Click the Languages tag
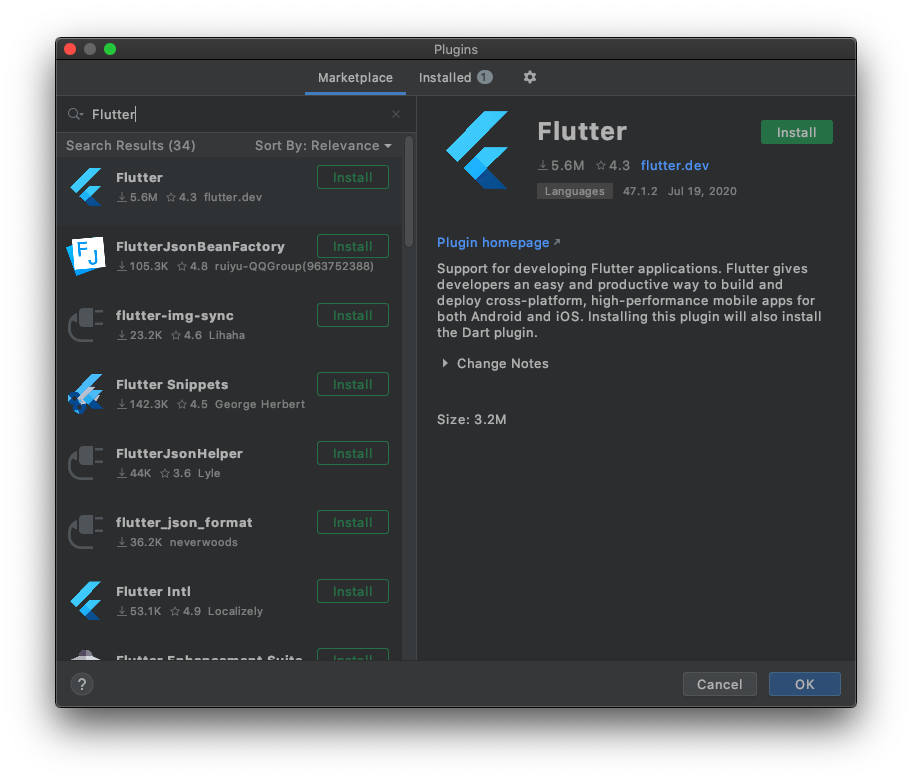The height and width of the screenshot is (781, 912). point(575,191)
